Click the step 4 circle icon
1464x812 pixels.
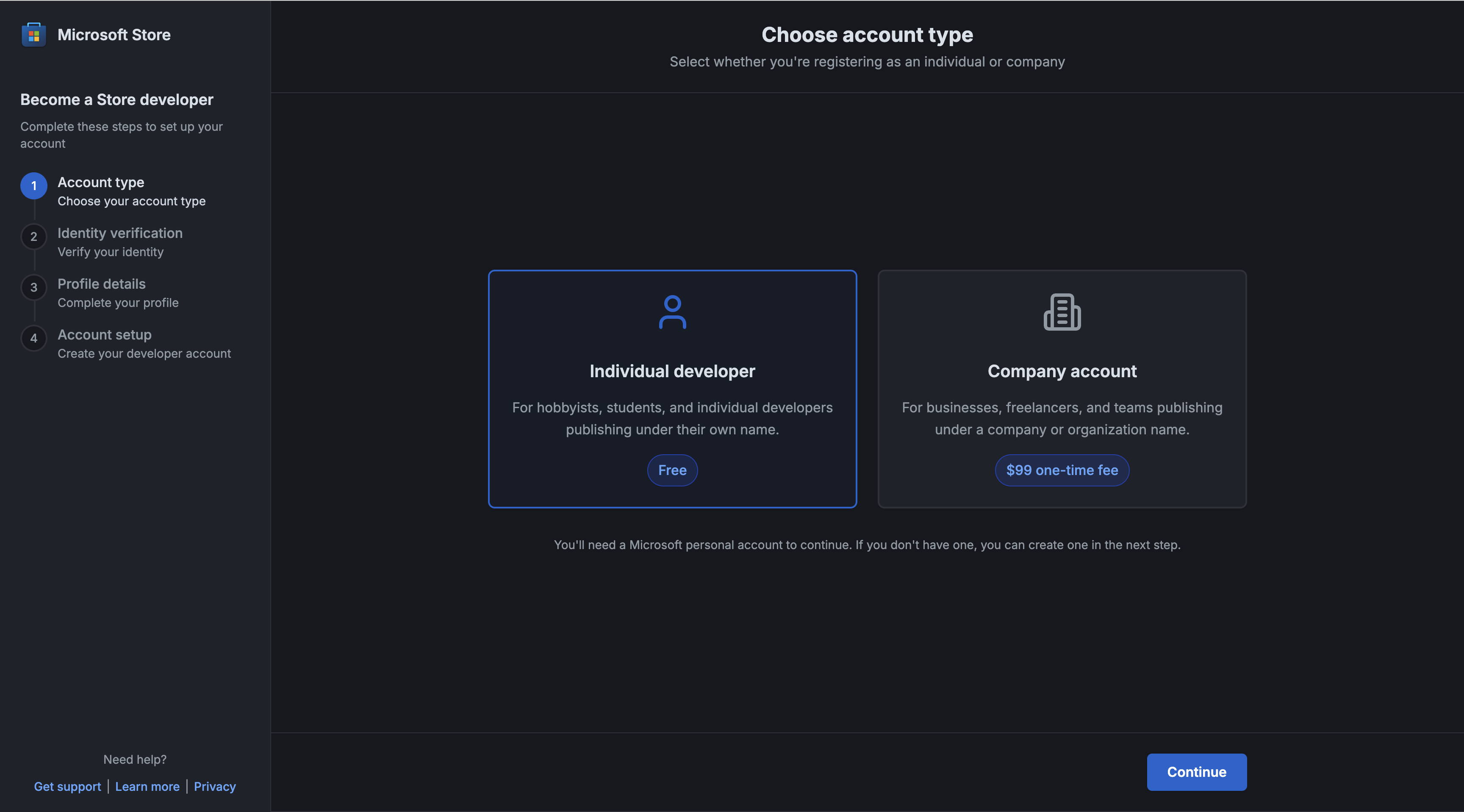tap(33, 338)
